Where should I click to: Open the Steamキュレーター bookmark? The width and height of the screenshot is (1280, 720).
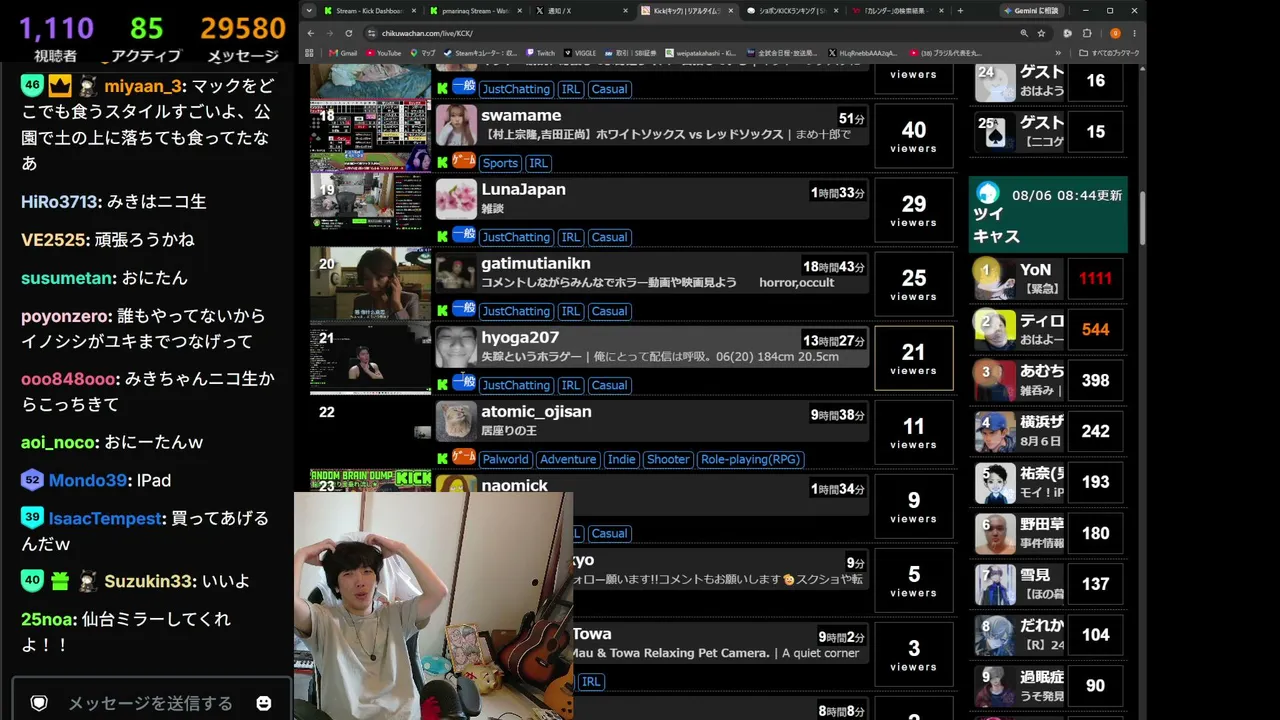point(480,53)
